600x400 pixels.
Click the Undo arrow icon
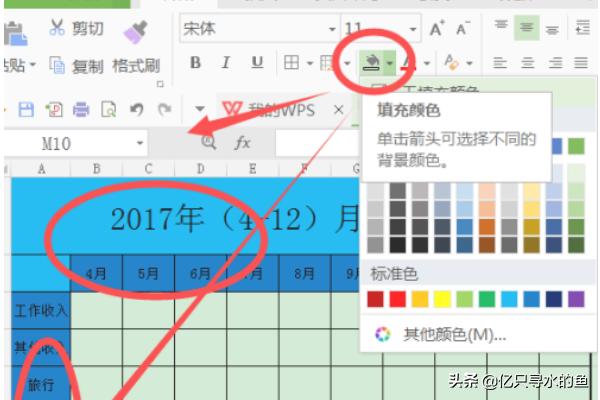137,108
